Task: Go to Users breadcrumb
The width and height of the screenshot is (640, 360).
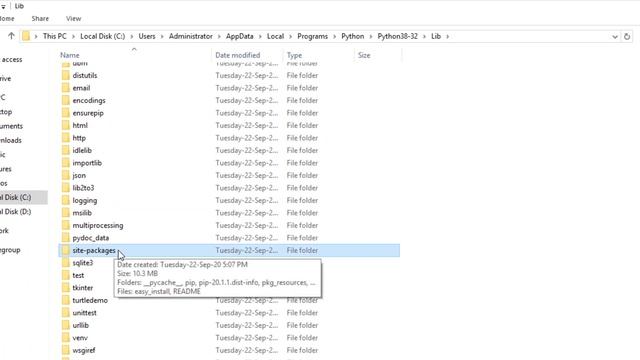Action: [x=147, y=36]
